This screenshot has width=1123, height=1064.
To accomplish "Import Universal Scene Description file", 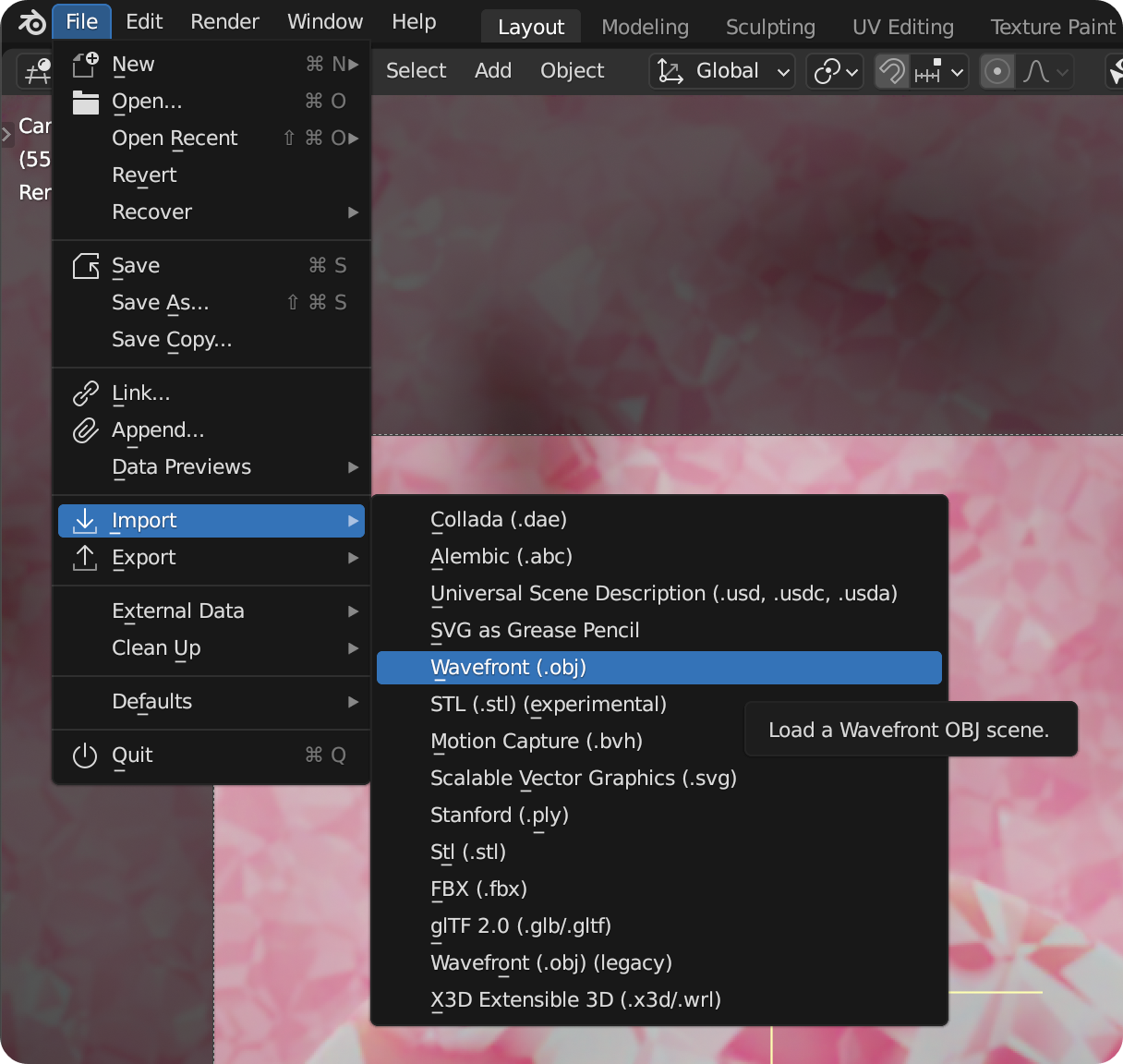I will pyautogui.click(x=659, y=594).
